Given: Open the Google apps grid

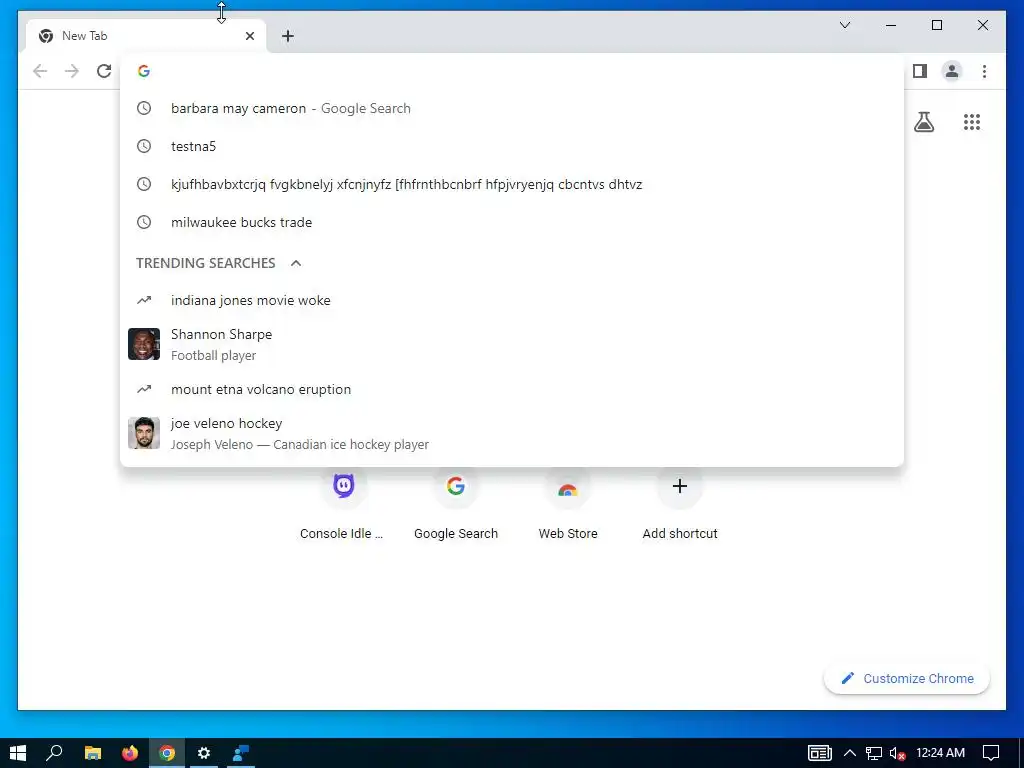Looking at the screenshot, I should pos(972,122).
